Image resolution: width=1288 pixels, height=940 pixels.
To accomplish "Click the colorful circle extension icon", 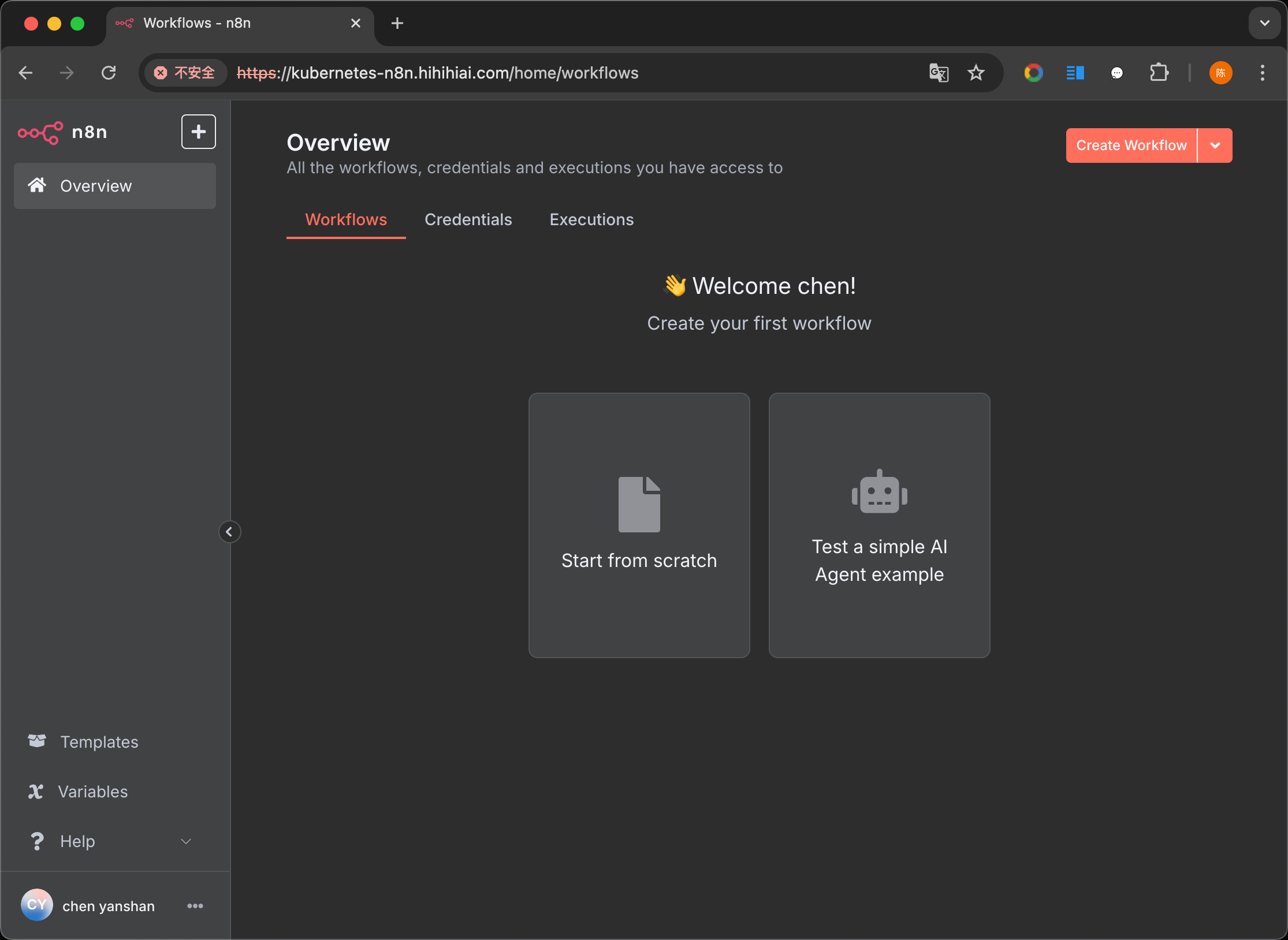I will click(x=1033, y=73).
